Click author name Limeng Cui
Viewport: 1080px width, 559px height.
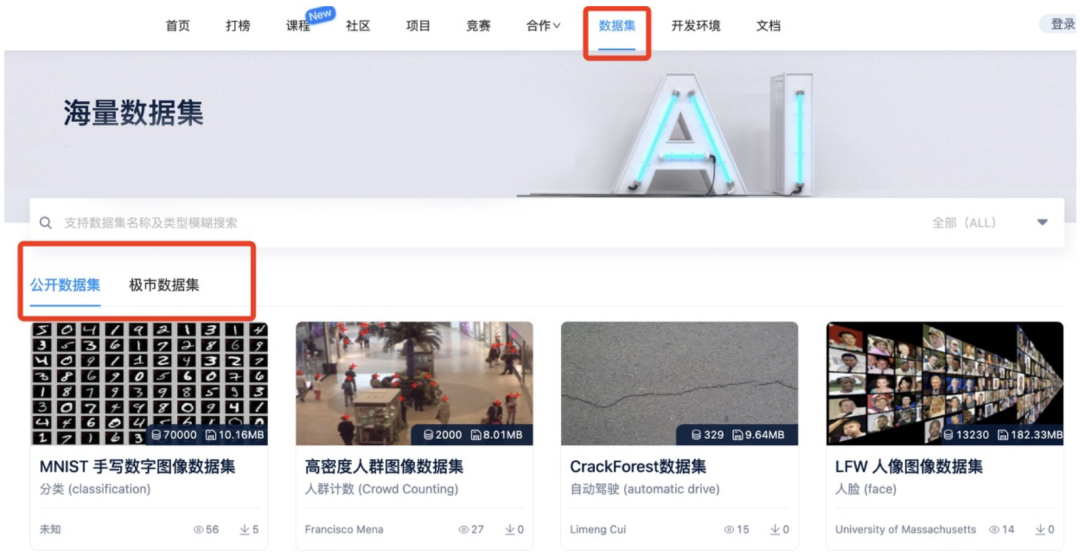pyautogui.click(x=598, y=529)
